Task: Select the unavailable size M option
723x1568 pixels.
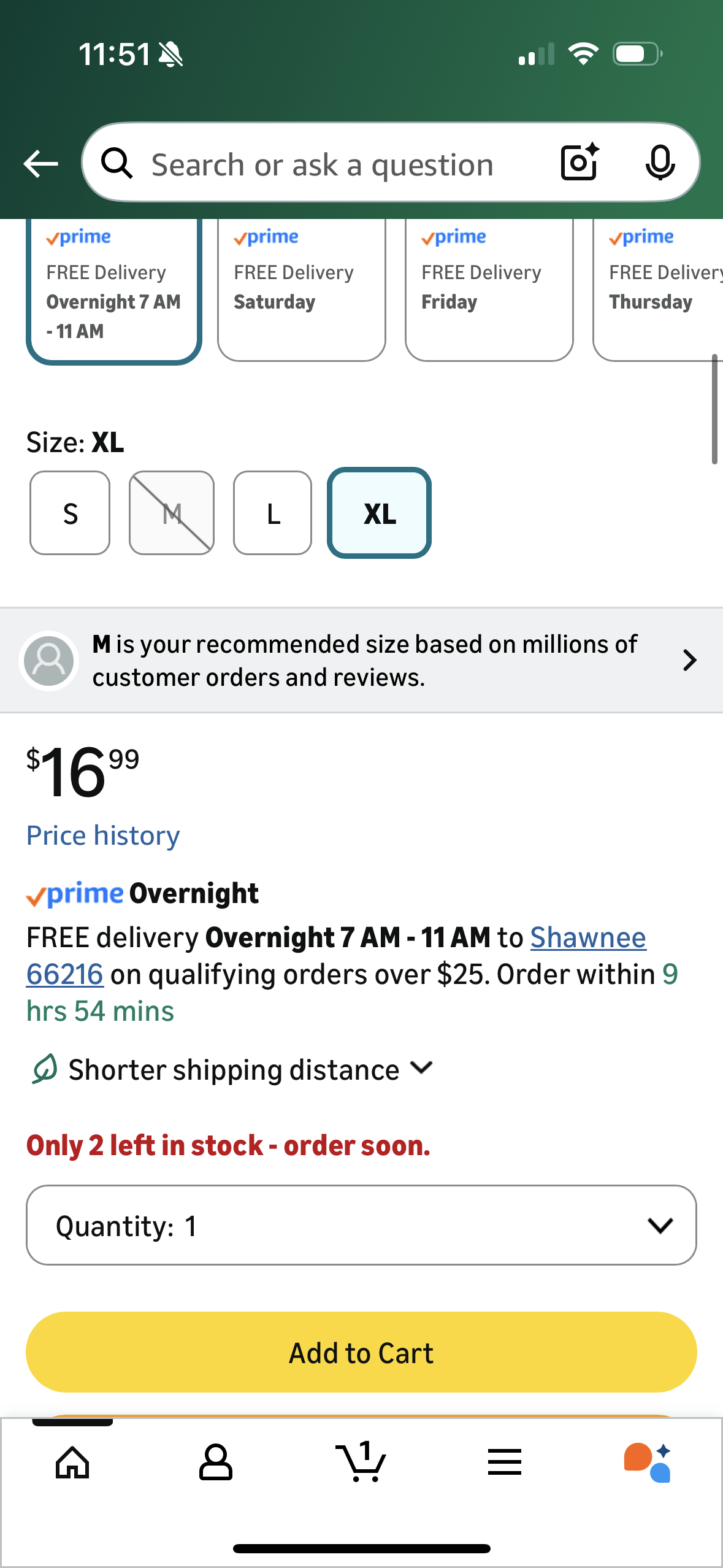Action: (172, 513)
